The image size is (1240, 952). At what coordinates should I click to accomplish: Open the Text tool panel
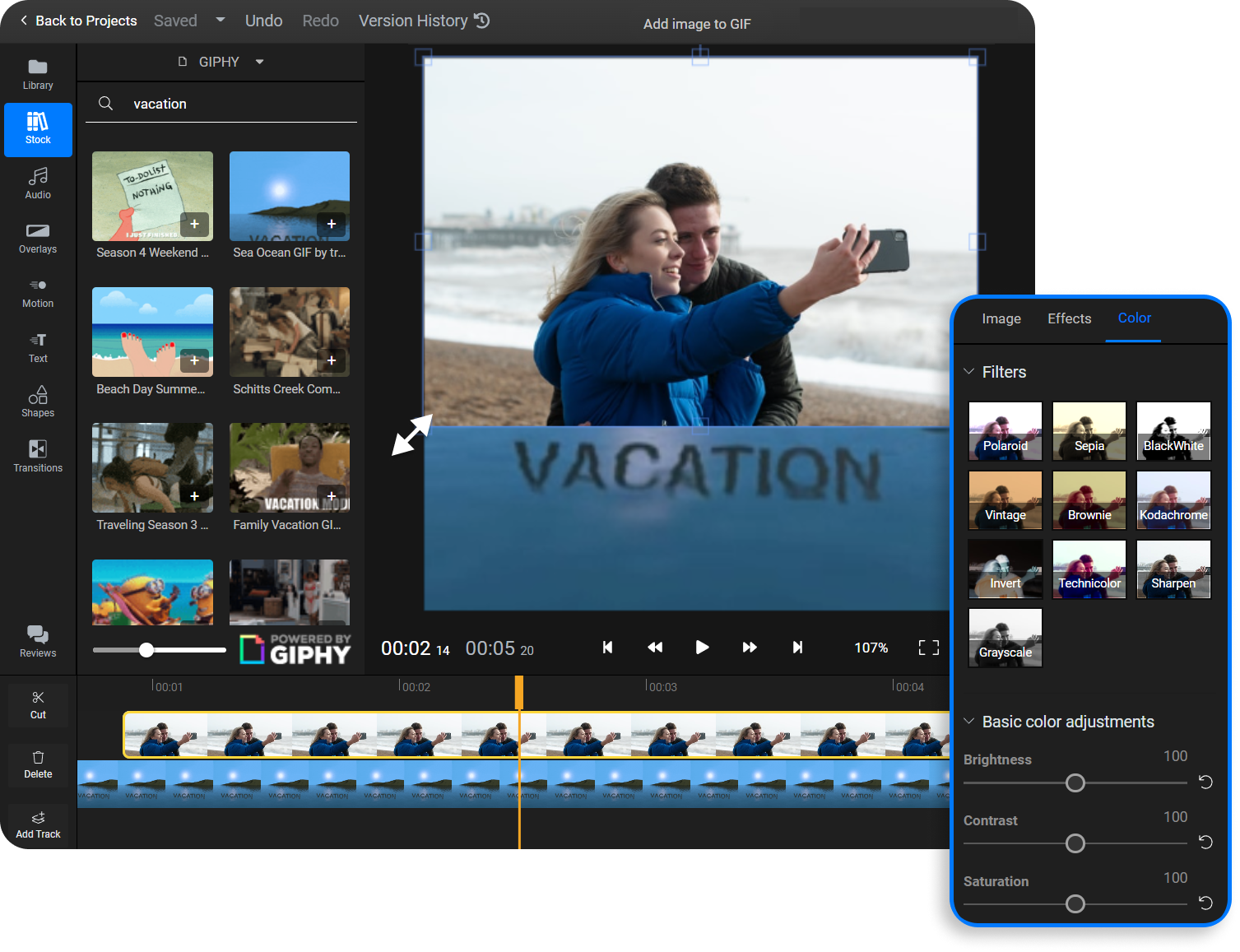point(37,346)
